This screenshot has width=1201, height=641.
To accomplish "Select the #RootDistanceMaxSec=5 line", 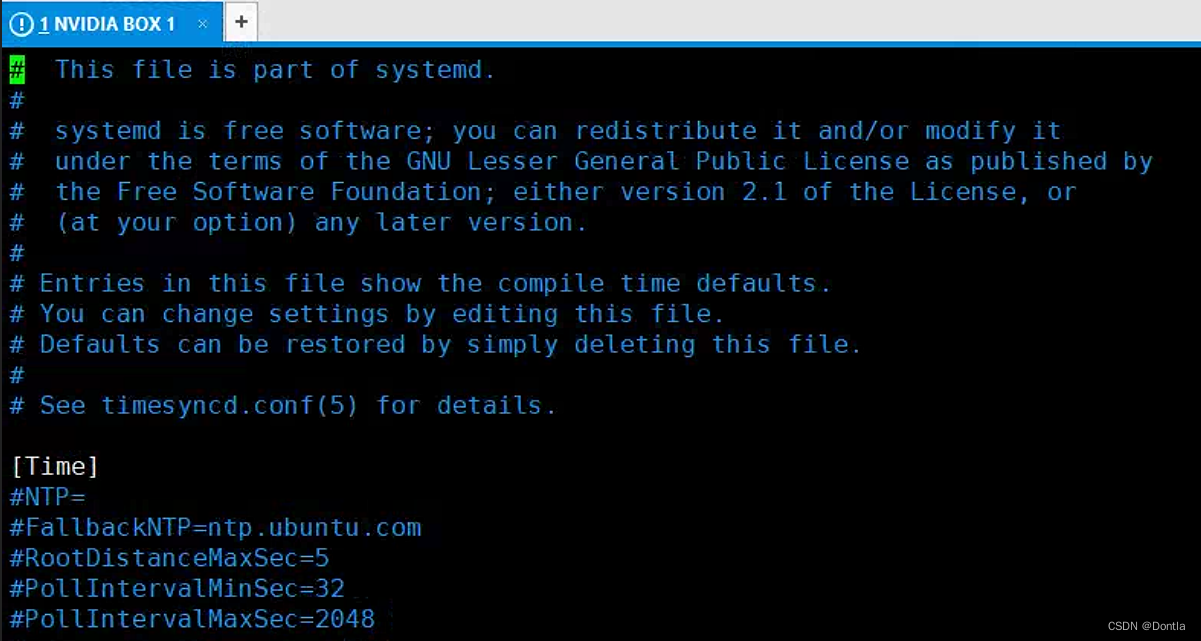I will pyautogui.click(x=170, y=558).
